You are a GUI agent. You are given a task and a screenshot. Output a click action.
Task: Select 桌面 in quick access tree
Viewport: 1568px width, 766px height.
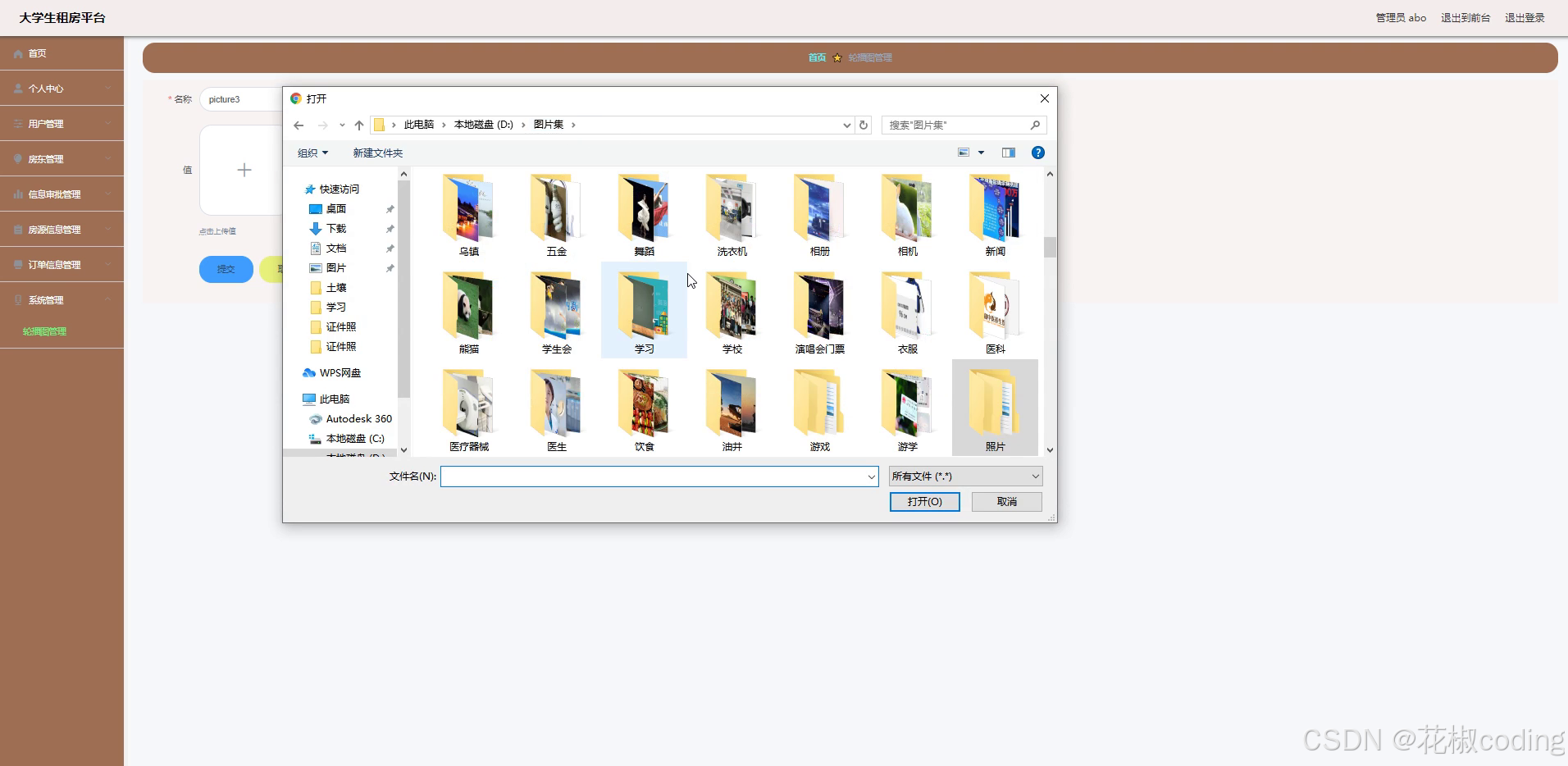coord(335,209)
